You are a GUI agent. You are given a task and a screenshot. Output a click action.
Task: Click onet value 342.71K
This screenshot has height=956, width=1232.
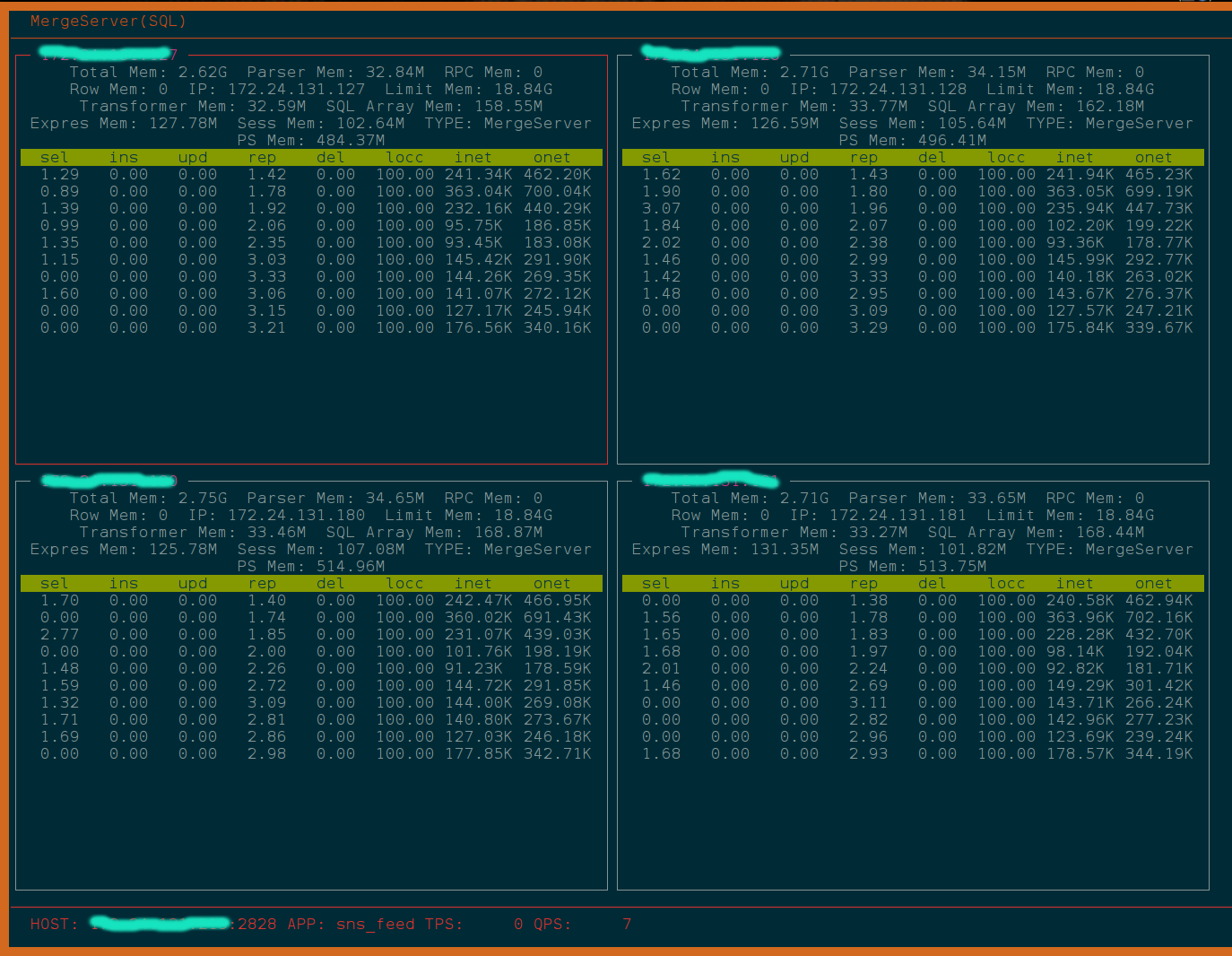pos(558,753)
